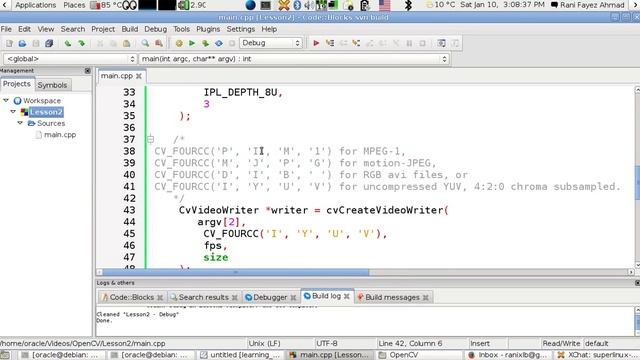Viewport: 640px width, 360px height.
Task: Close the Management panel
Action: [x=87, y=71]
